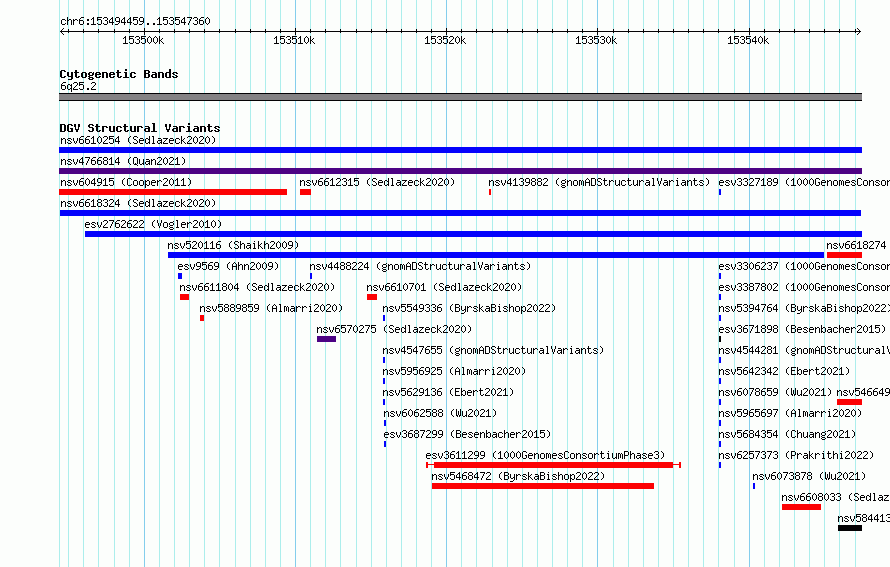Click the 6q25.2 cytogenetic band bar
Viewport: 890px width, 567px height.
click(x=460, y=97)
